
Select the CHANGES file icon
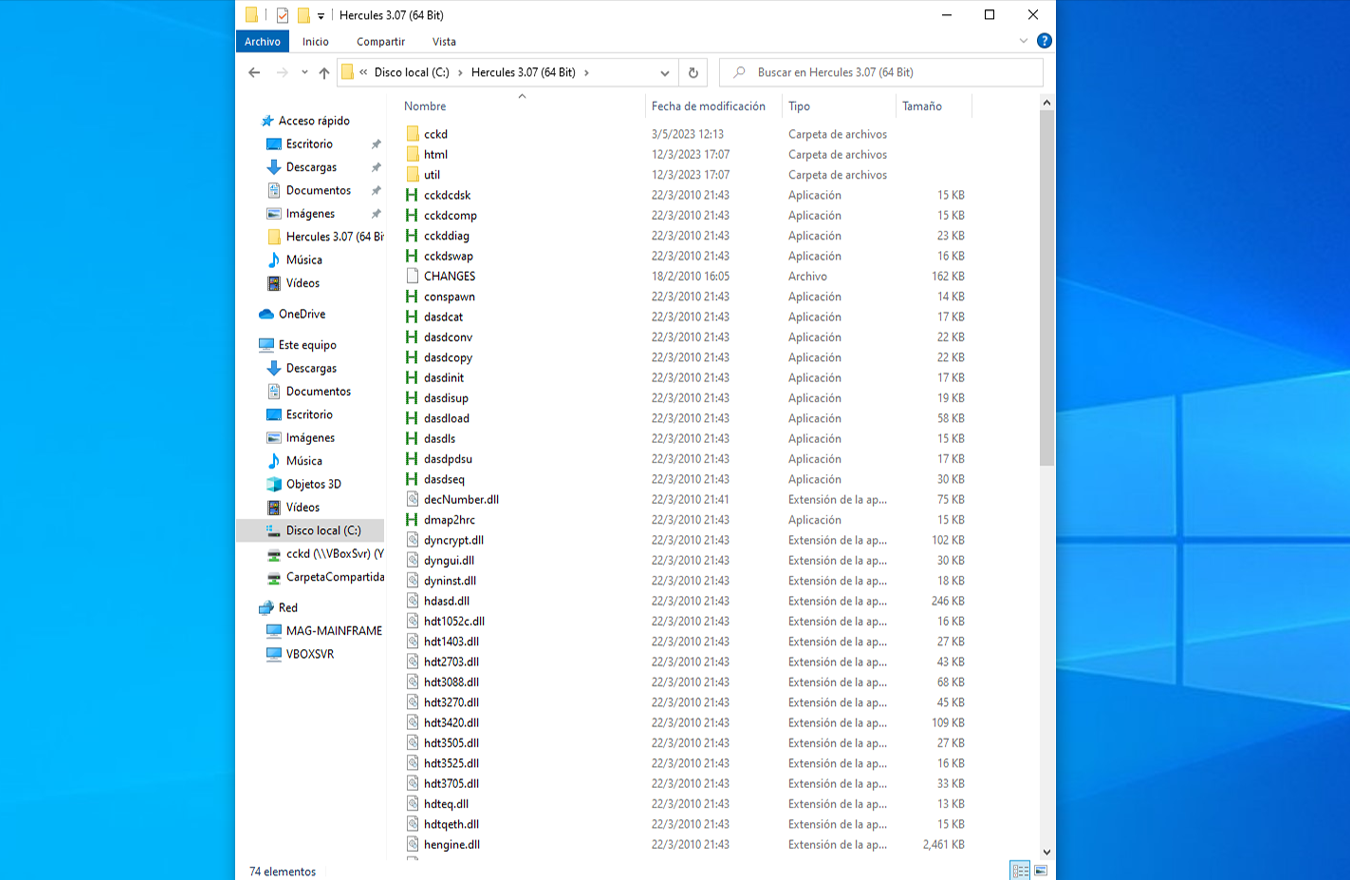pos(412,276)
